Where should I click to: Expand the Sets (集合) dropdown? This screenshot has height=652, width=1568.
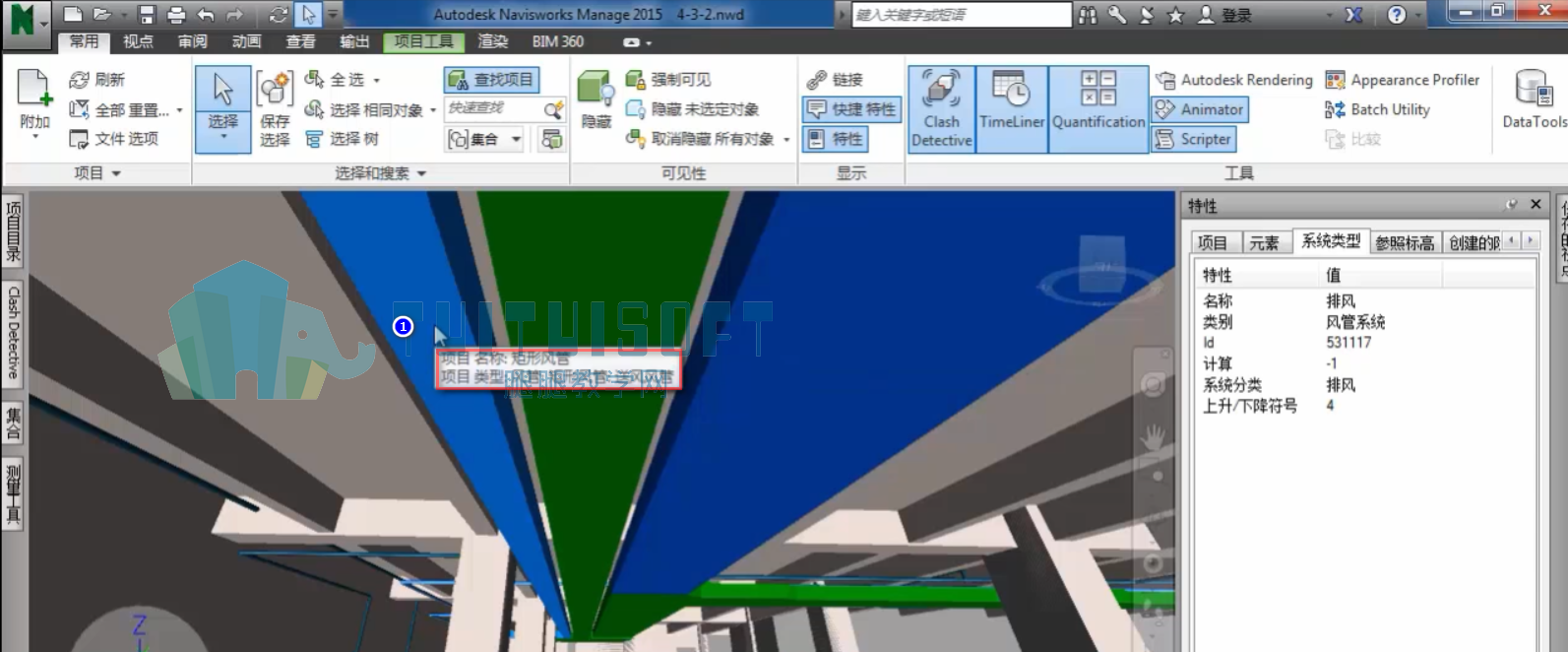[516, 140]
